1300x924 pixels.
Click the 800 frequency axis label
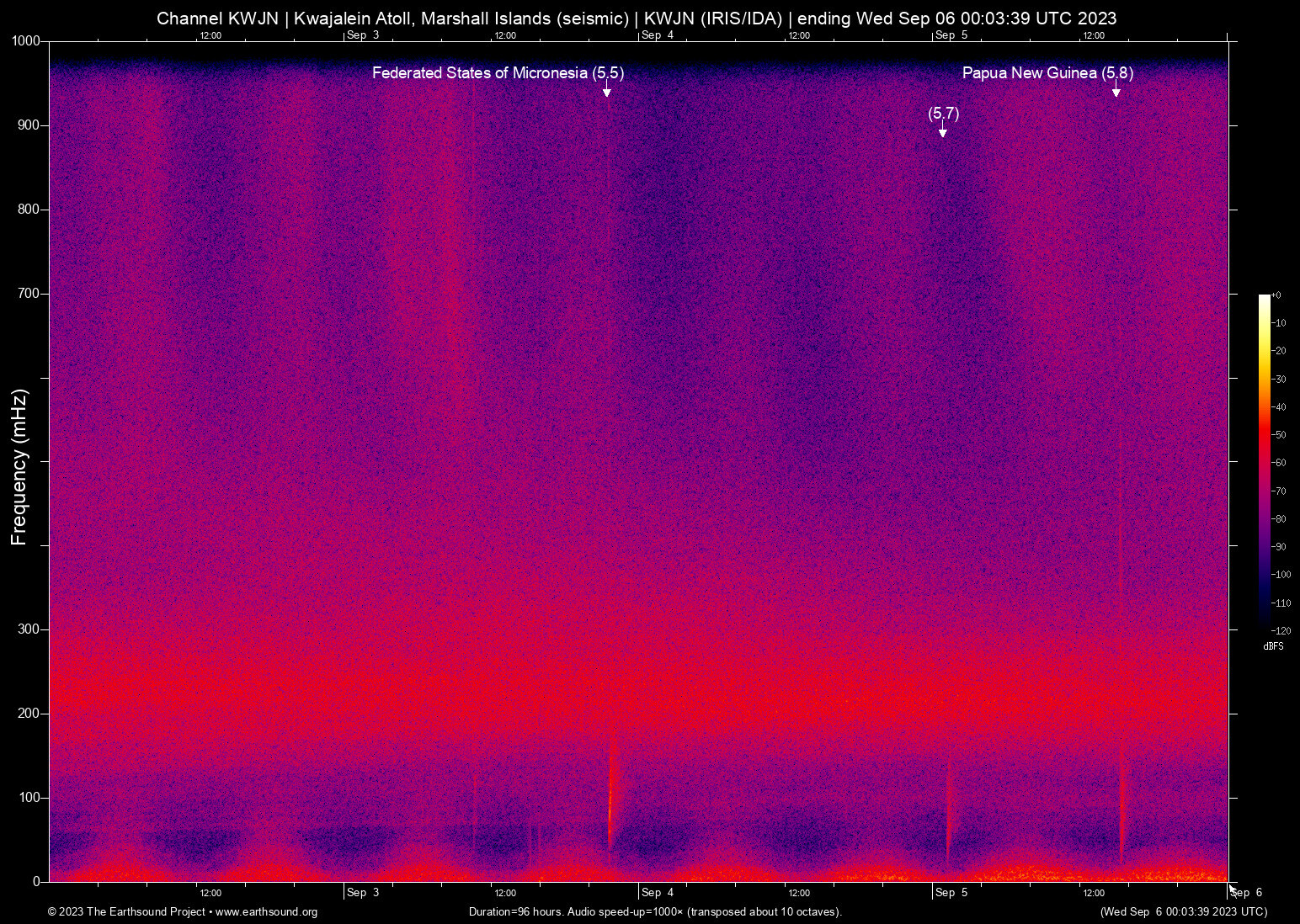click(29, 210)
